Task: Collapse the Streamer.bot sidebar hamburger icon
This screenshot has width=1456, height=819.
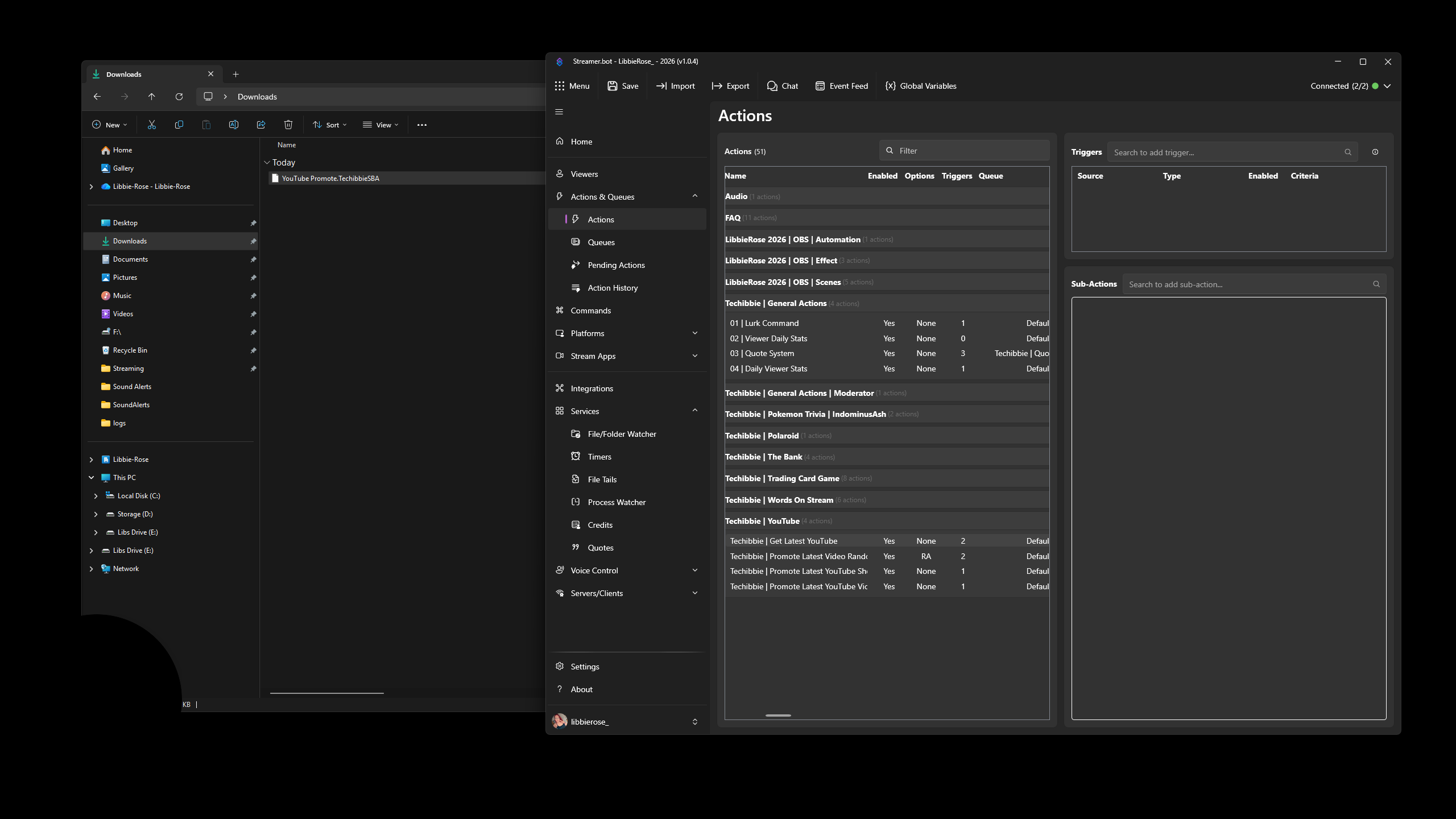Action: (x=559, y=112)
